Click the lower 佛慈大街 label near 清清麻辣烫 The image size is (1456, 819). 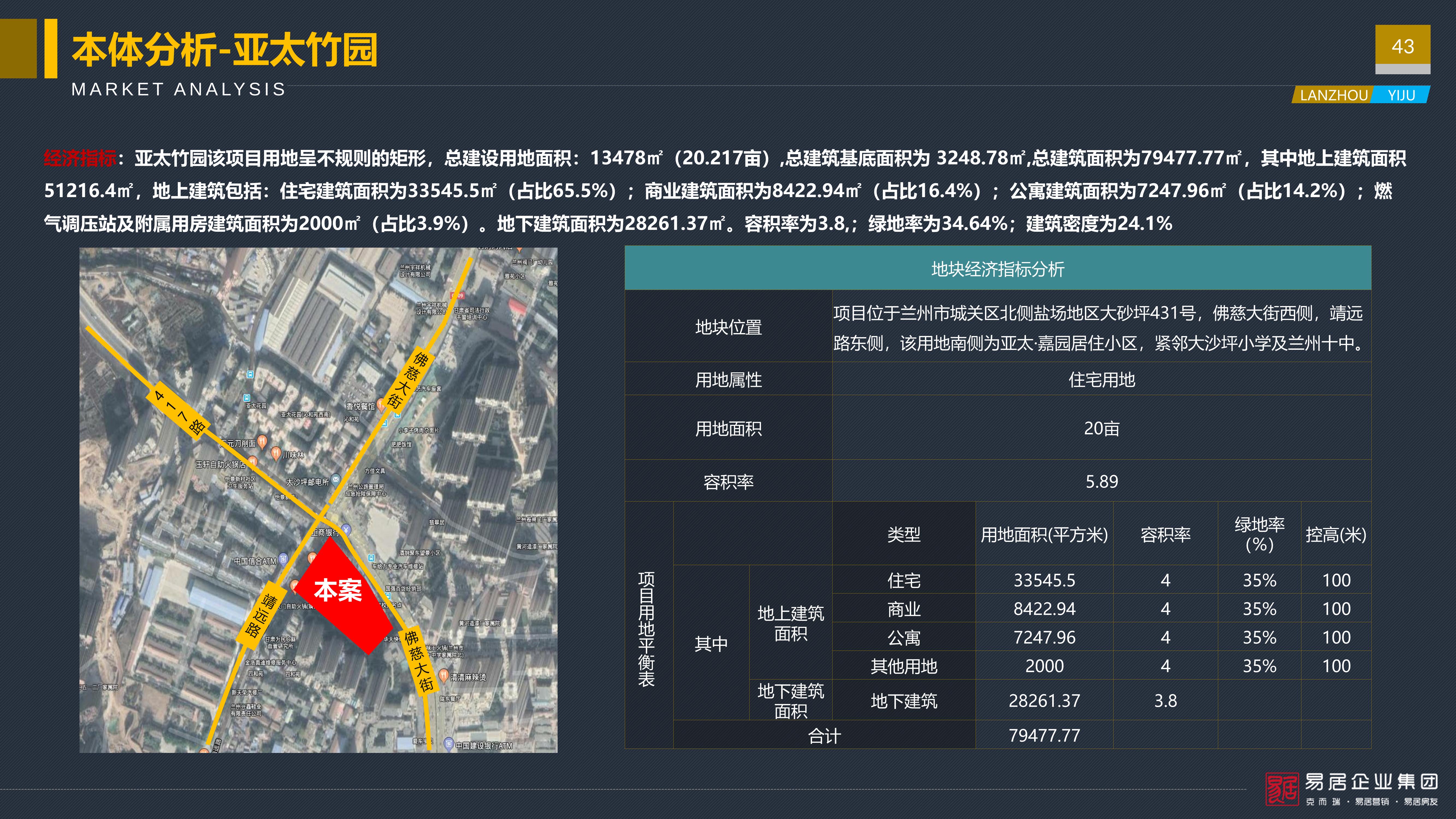[418, 660]
